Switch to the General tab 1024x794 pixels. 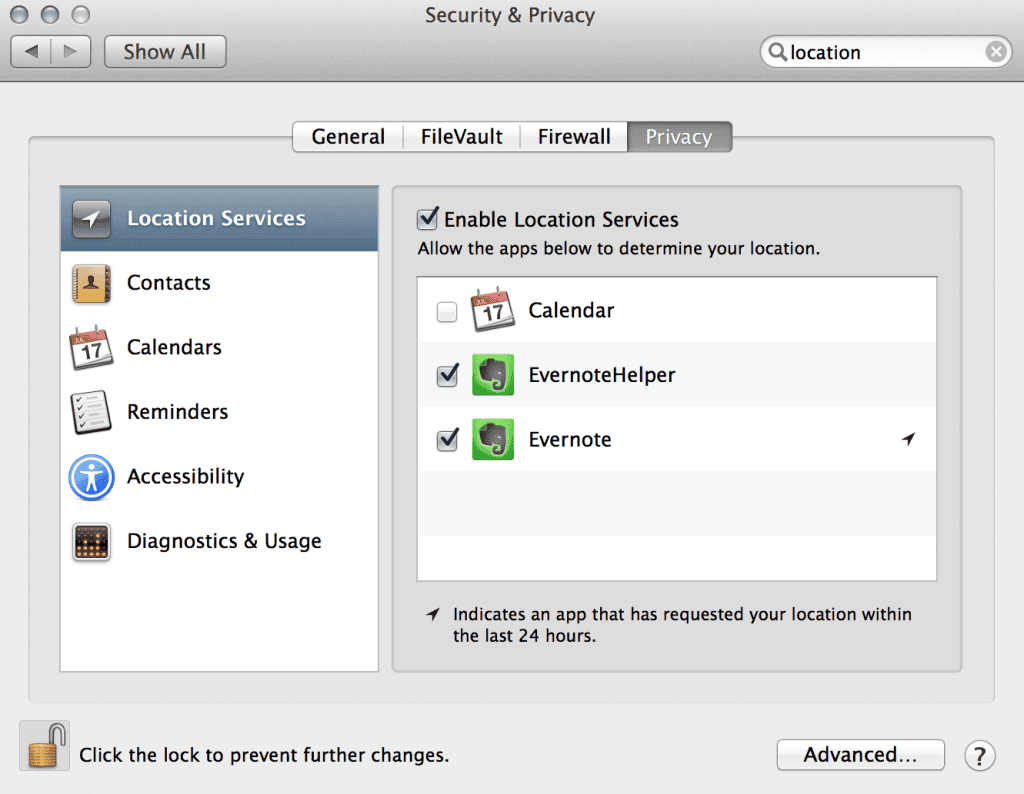347,137
